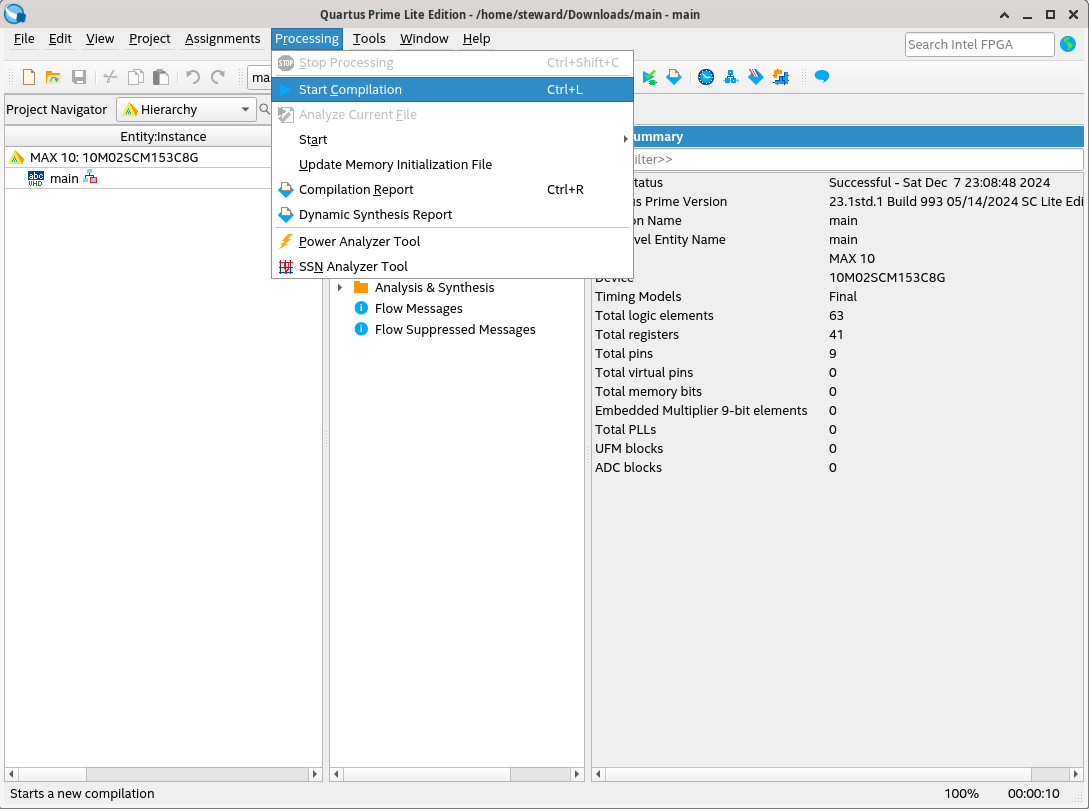Screen dimensions: 1089x809
Task: Click the Save floppy disk icon
Action: [79, 77]
